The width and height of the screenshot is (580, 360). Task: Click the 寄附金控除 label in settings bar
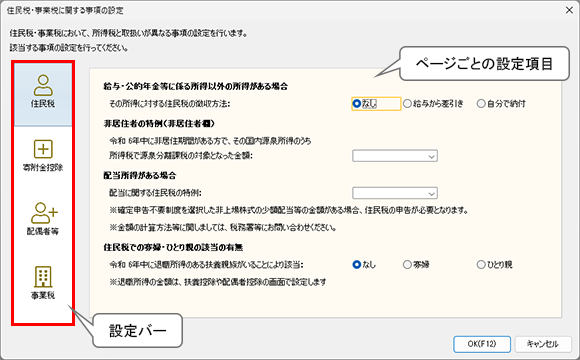[43, 168]
